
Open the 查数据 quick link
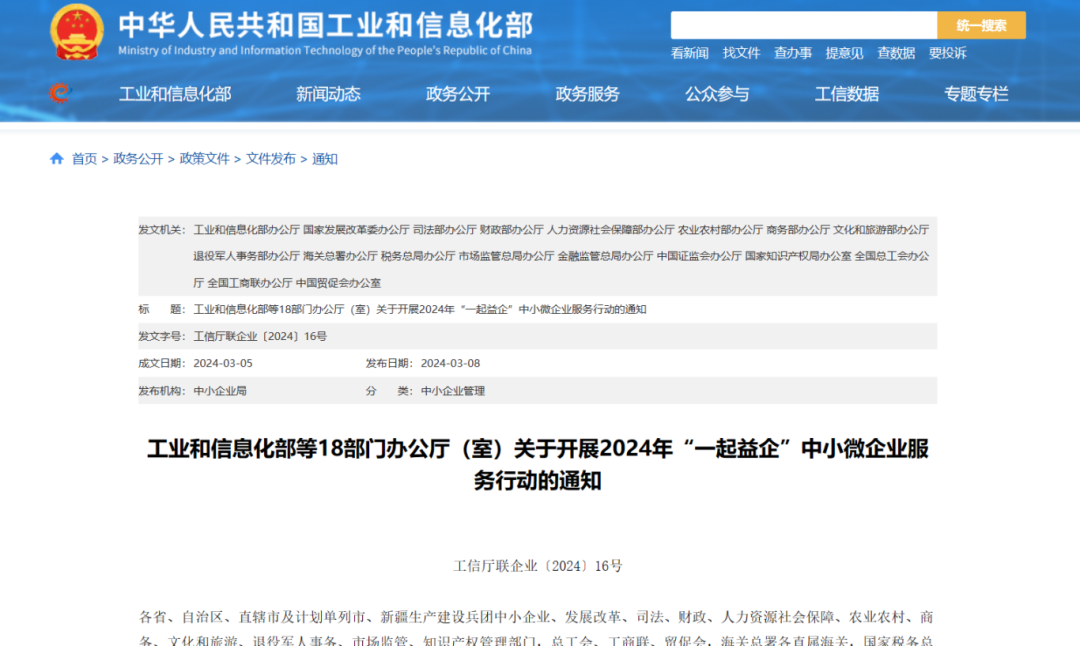pos(896,53)
